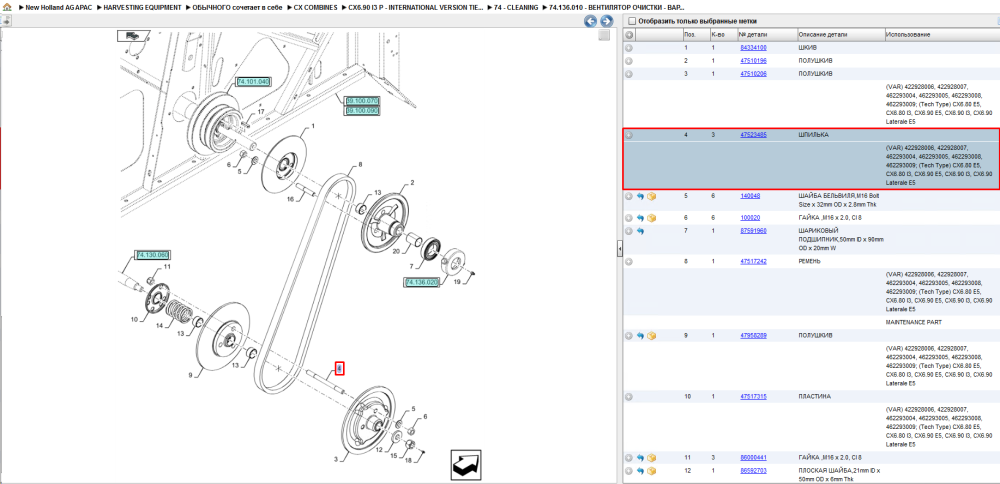Click blue replacement arrow for part 100020
This screenshot has width=1000, height=484.
(x=640, y=218)
